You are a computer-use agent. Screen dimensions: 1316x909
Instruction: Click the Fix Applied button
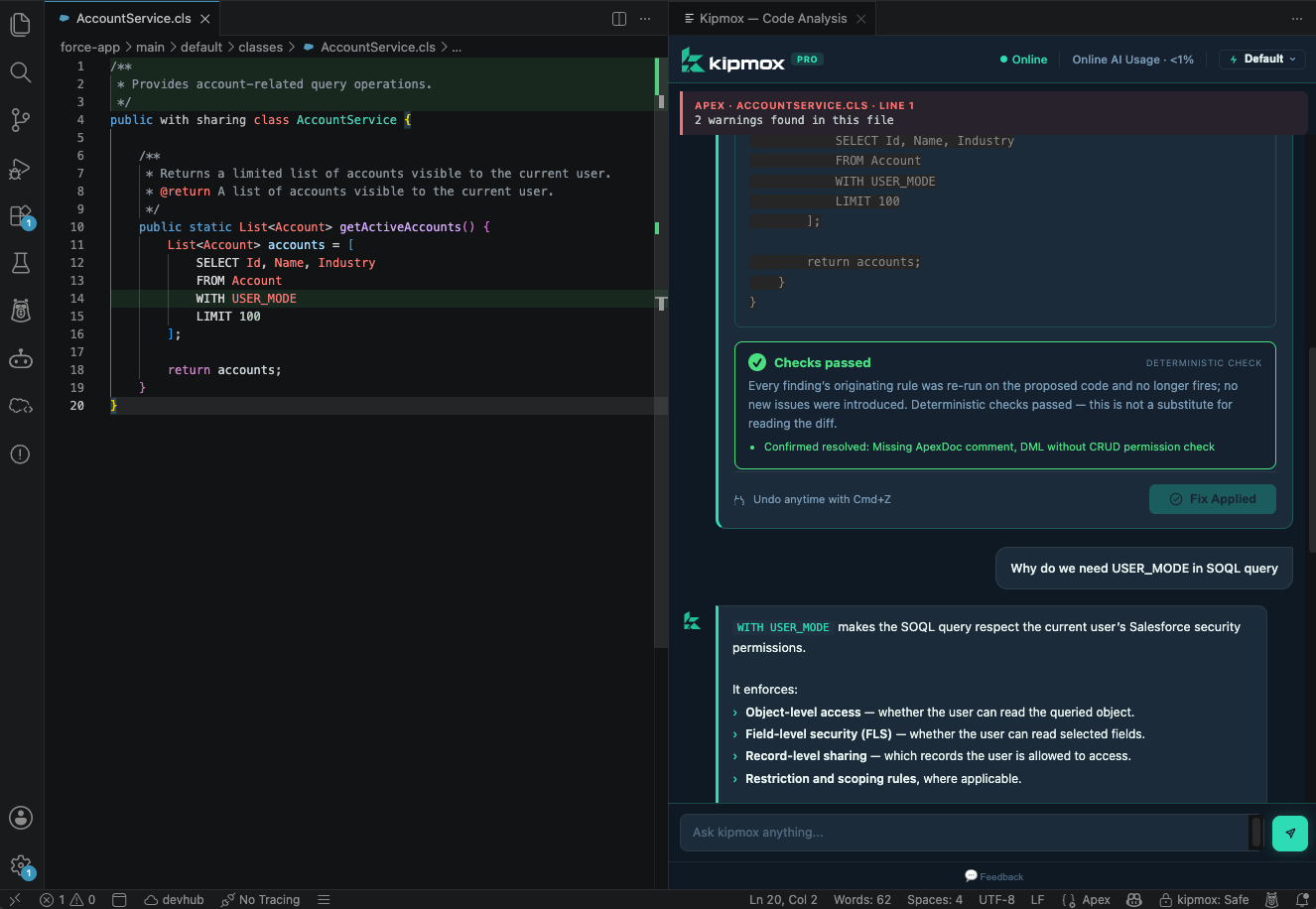point(1213,499)
